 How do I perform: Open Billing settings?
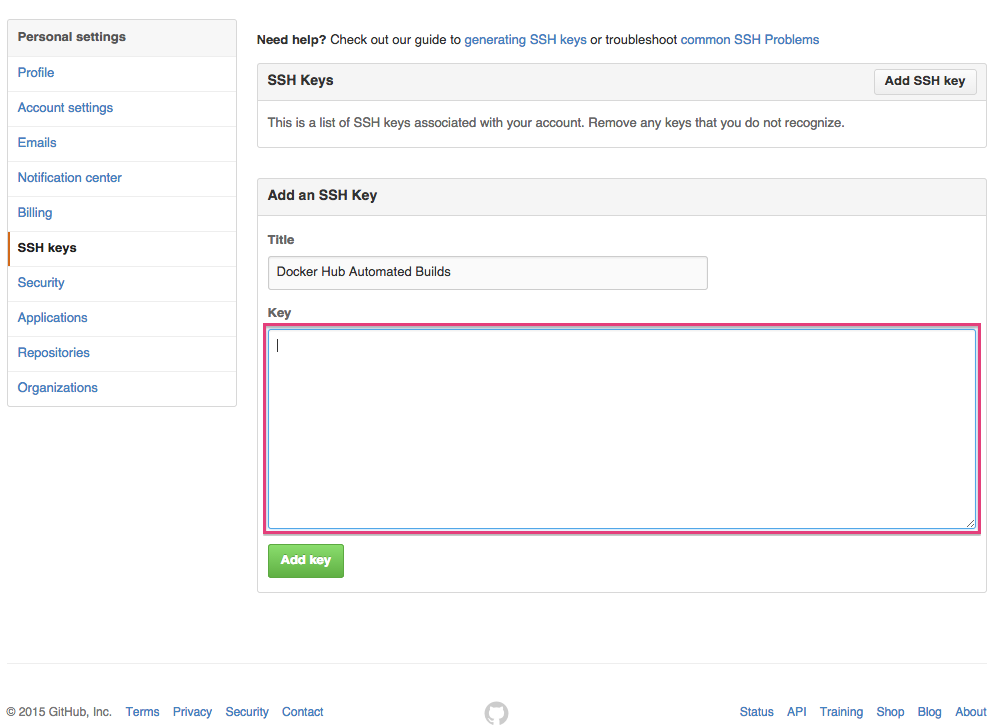coord(35,213)
